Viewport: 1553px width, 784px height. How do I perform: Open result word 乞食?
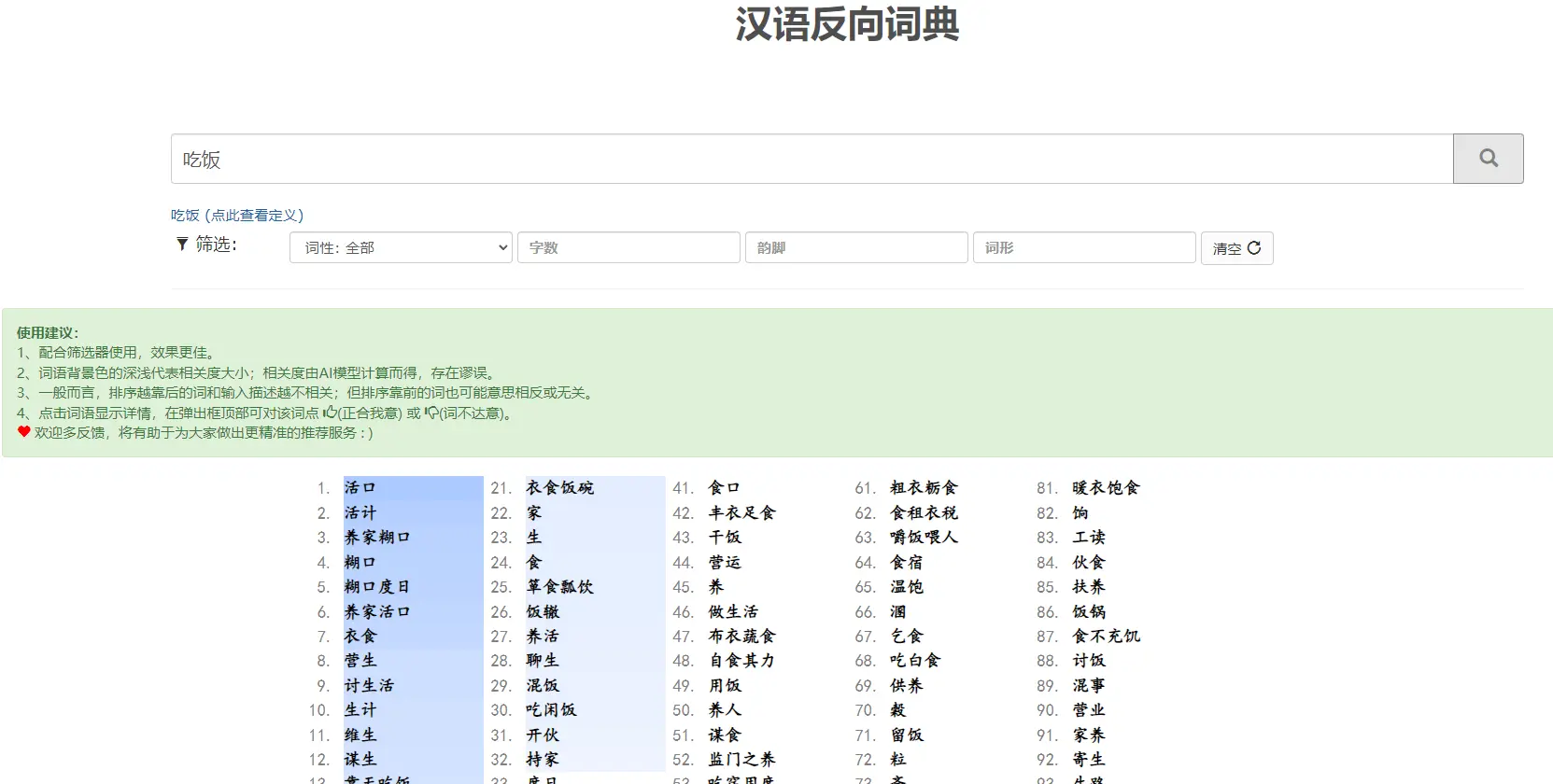point(906,636)
